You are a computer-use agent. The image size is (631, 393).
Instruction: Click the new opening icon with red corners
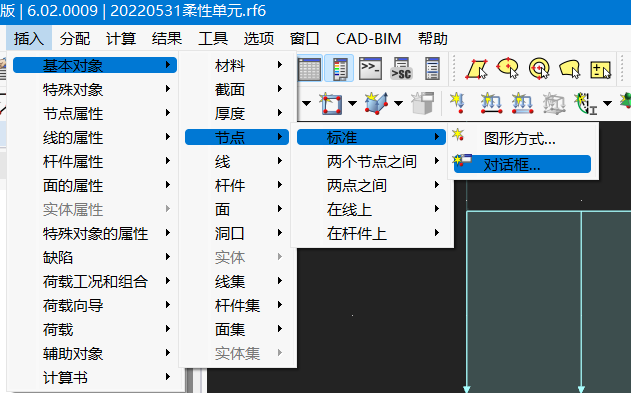[331, 104]
